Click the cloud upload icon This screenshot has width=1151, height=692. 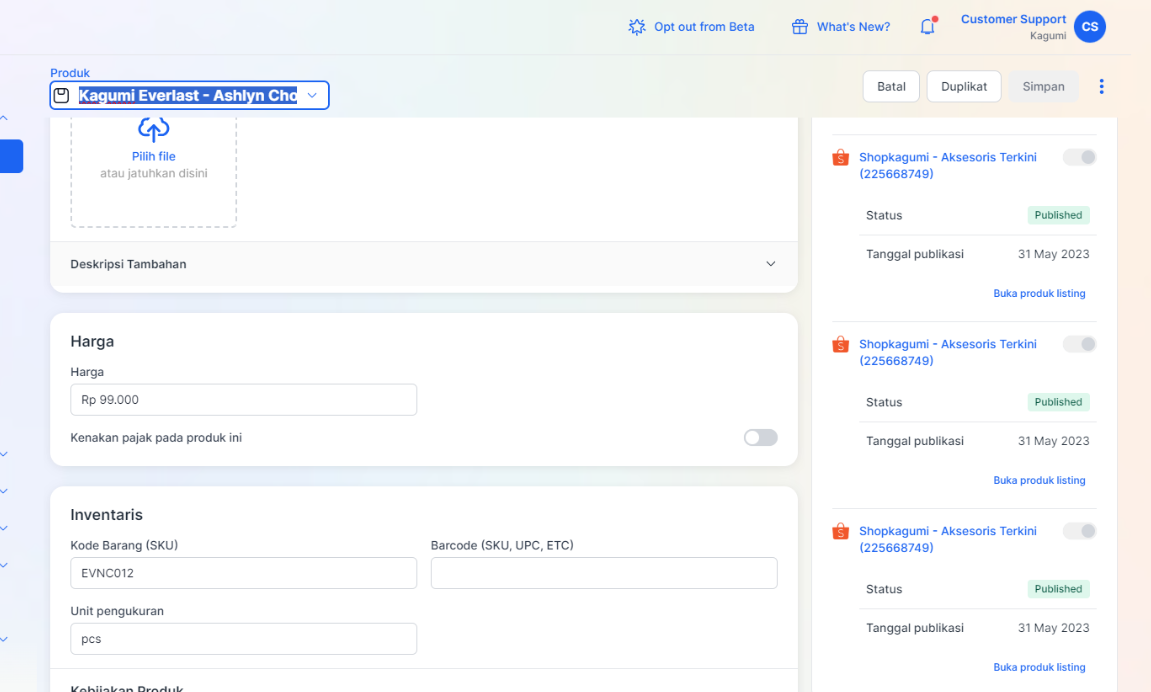[x=153, y=129]
